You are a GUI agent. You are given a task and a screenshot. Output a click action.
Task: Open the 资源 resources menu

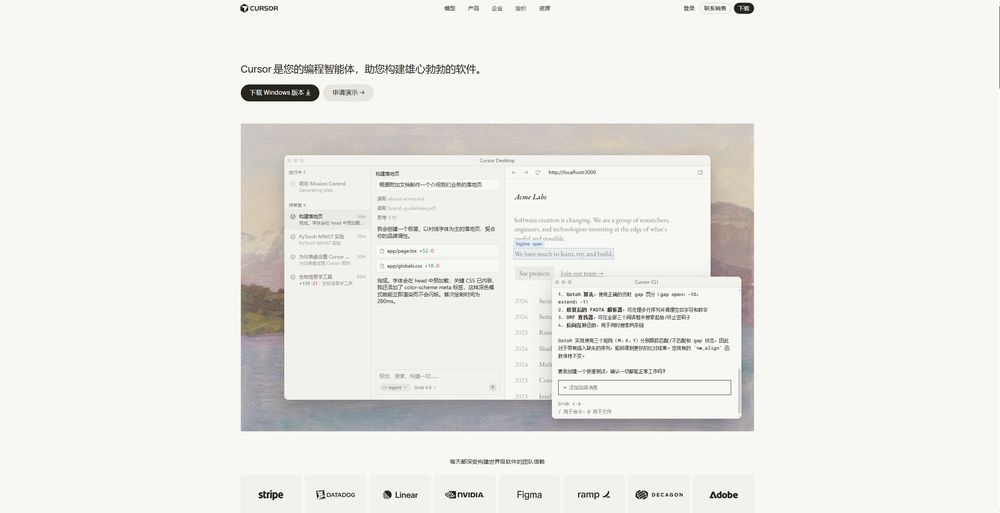[x=544, y=8]
